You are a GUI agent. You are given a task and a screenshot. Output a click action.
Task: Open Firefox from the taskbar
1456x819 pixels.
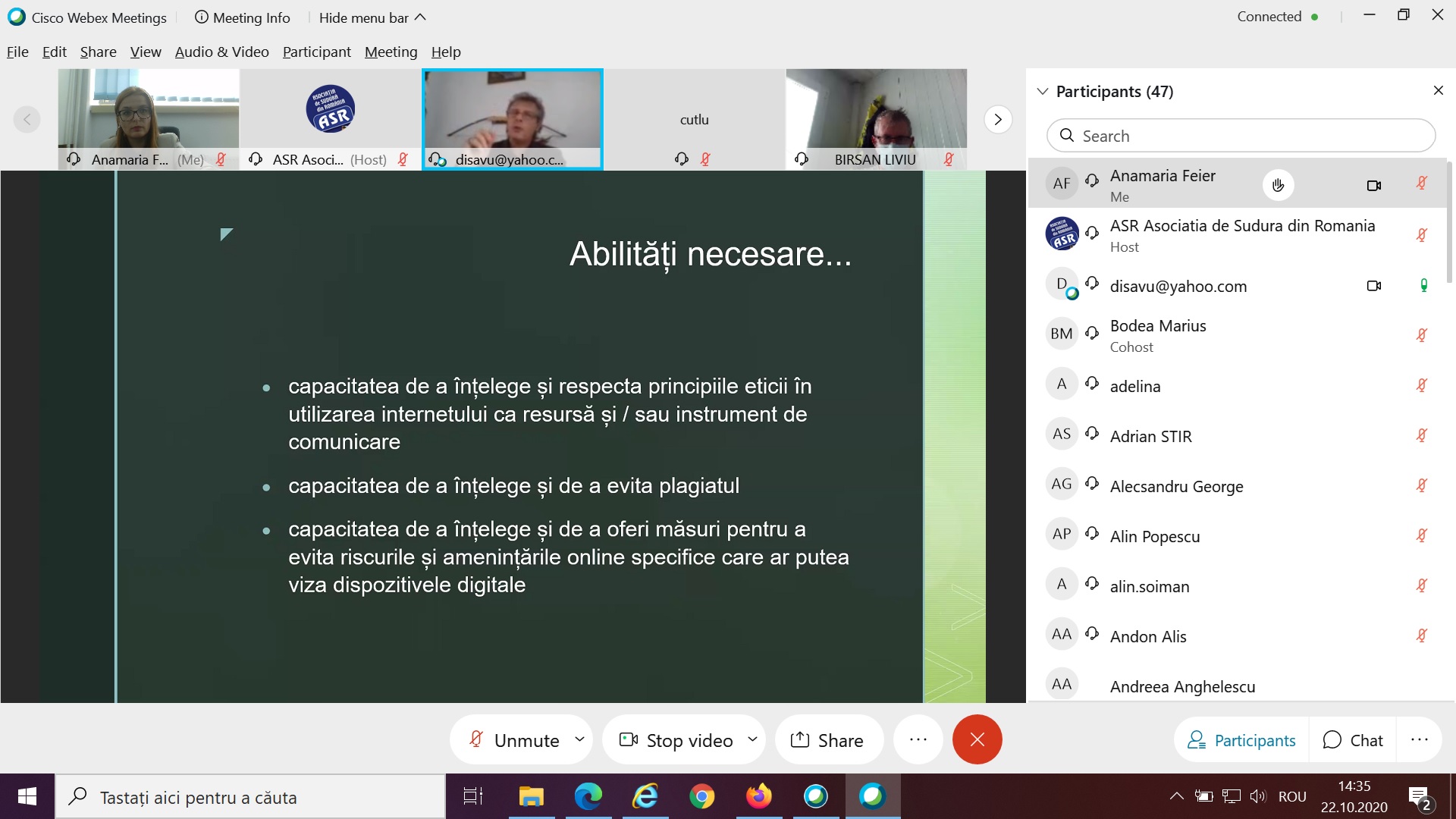coord(758,796)
